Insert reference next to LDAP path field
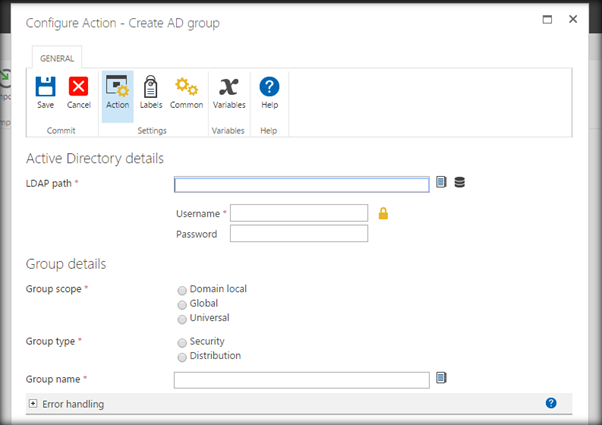Viewport: 602px width, 425px height. (441, 182)
